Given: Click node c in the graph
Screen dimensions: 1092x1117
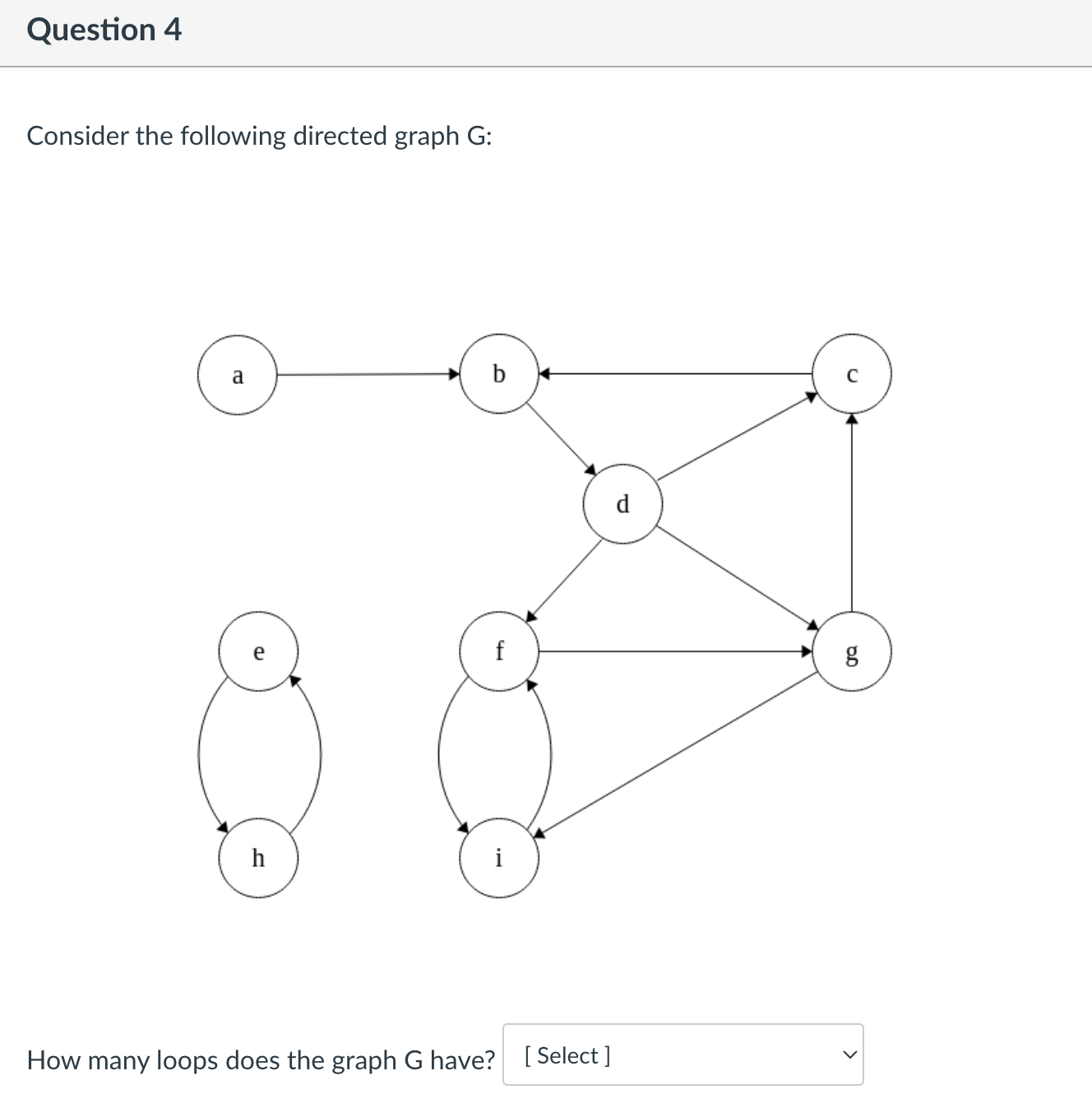Looking at the screenshot, I should [852, 374].
